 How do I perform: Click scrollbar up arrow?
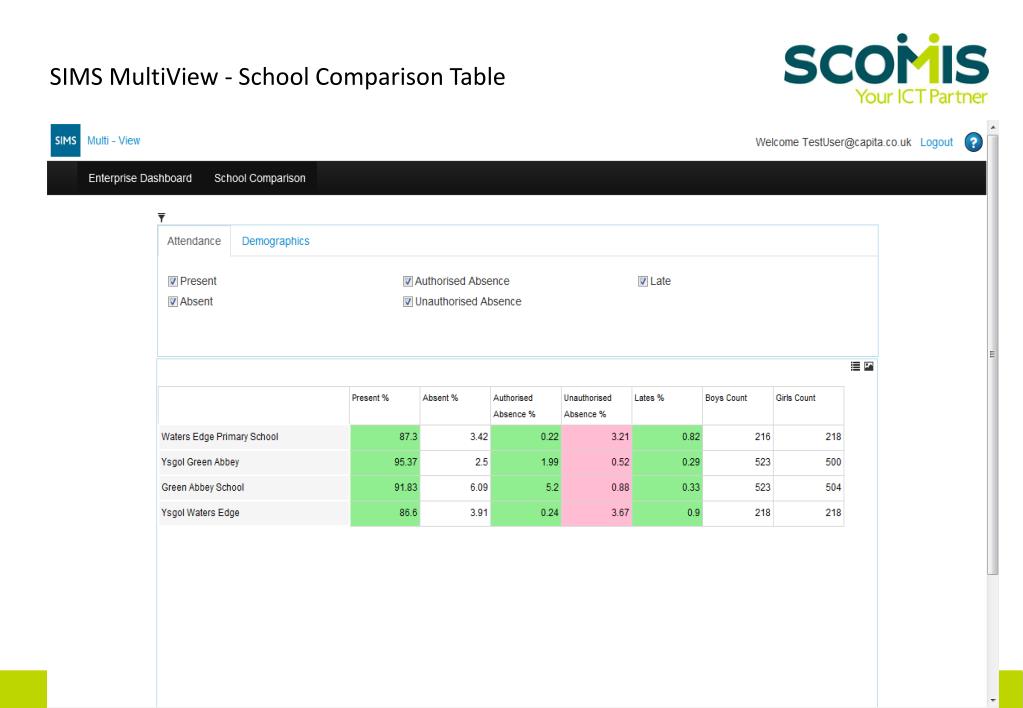(x=993, y=127)
